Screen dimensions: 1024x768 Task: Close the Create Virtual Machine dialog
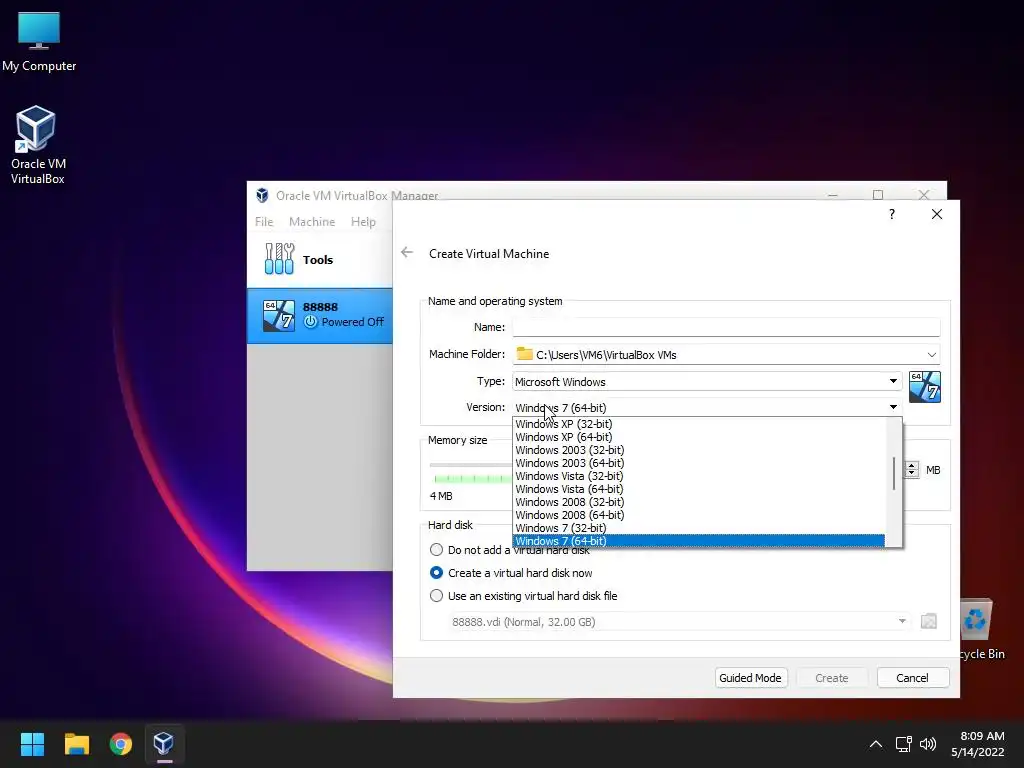point(936,214)
